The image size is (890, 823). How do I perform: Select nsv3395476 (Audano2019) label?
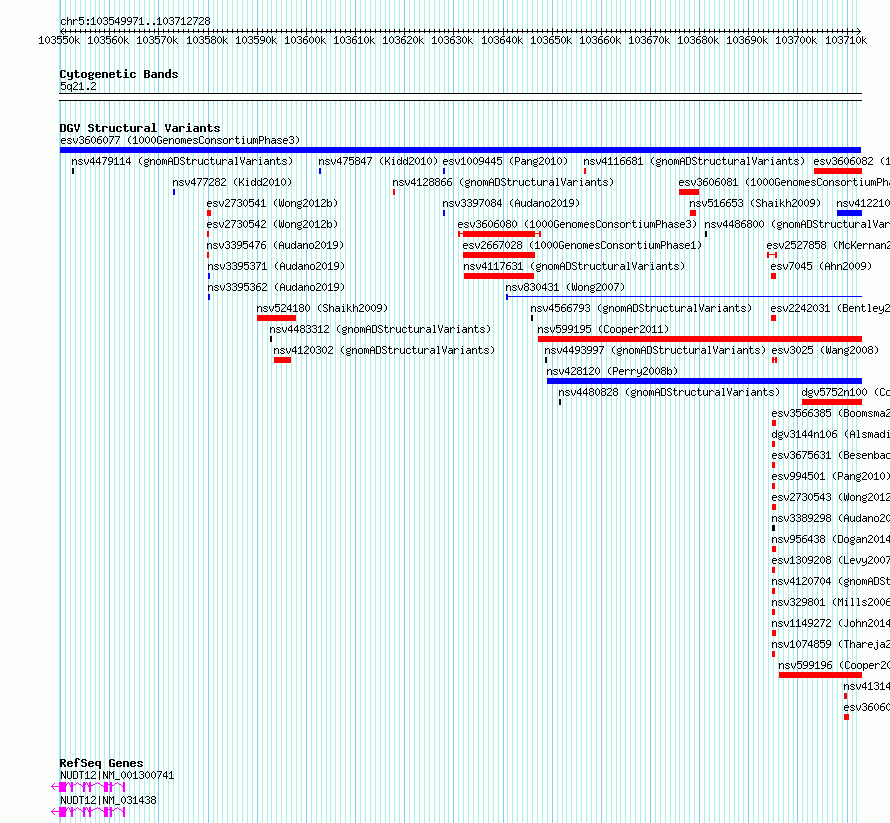click(x=275, y=245)
